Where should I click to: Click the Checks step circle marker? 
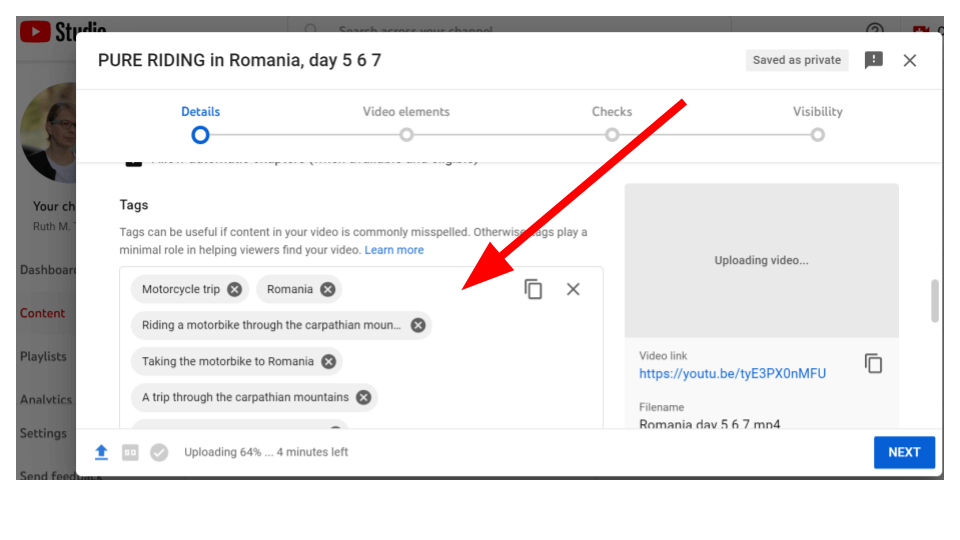coord(612,135)
